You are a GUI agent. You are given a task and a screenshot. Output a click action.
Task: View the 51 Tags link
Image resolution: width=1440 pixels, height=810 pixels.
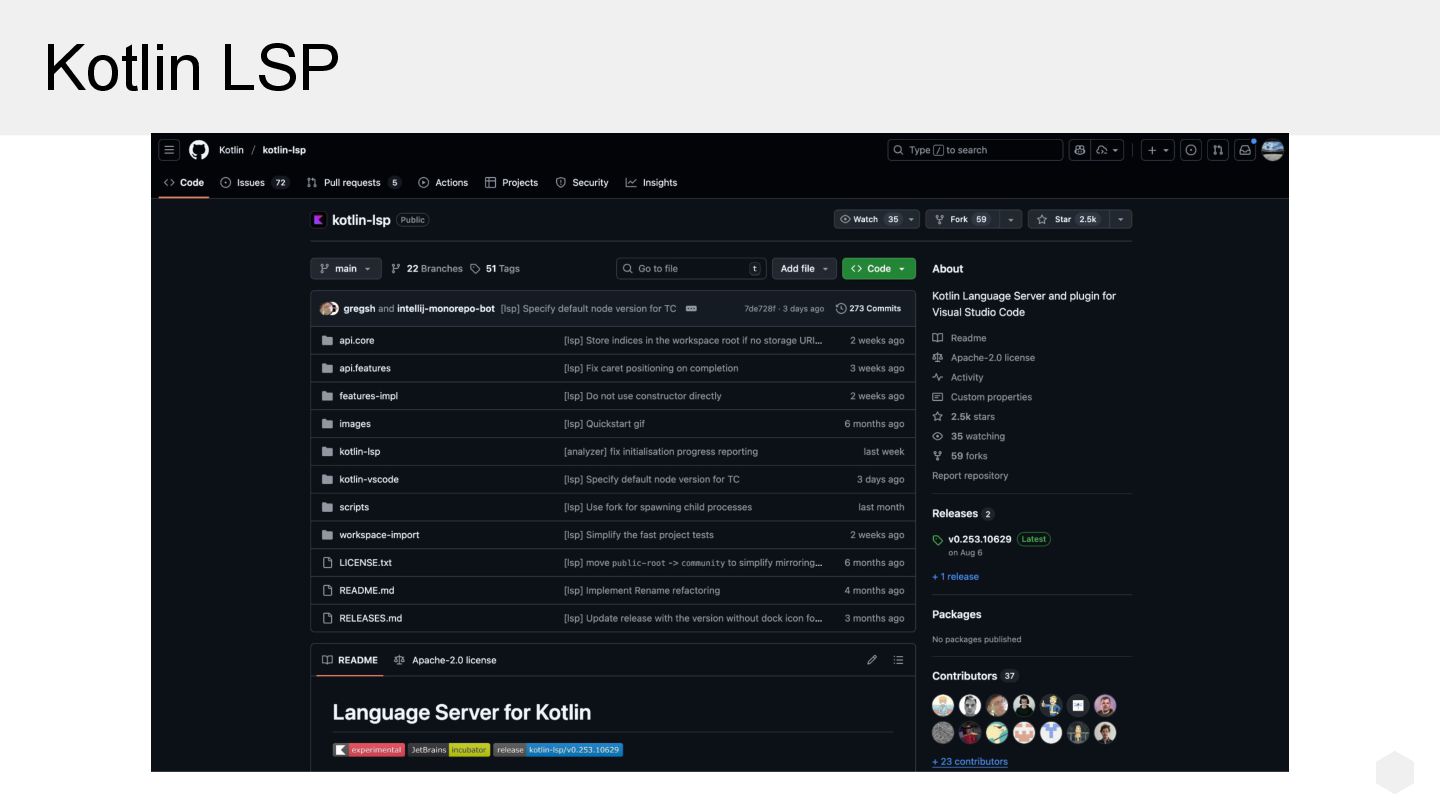495,269
